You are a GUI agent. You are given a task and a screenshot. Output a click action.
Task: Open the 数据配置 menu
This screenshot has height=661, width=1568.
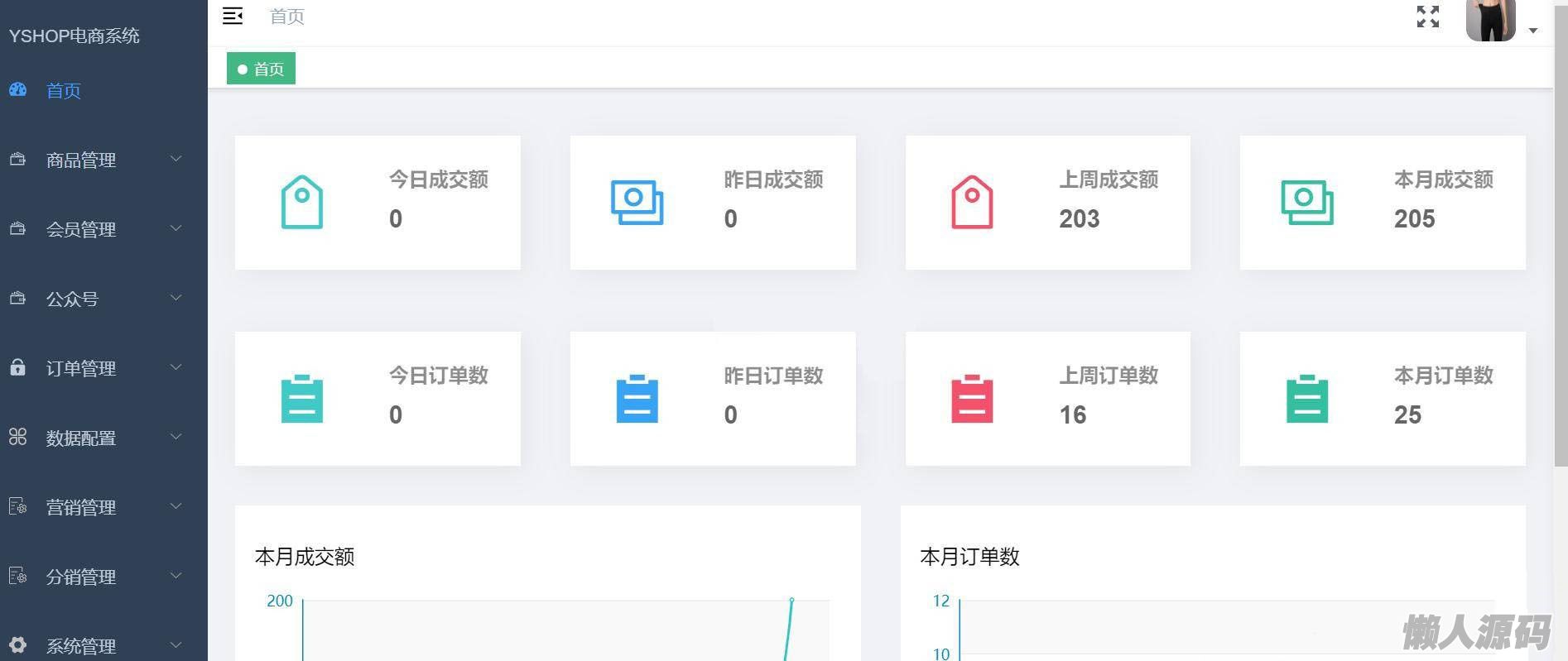tap(103, 438)
